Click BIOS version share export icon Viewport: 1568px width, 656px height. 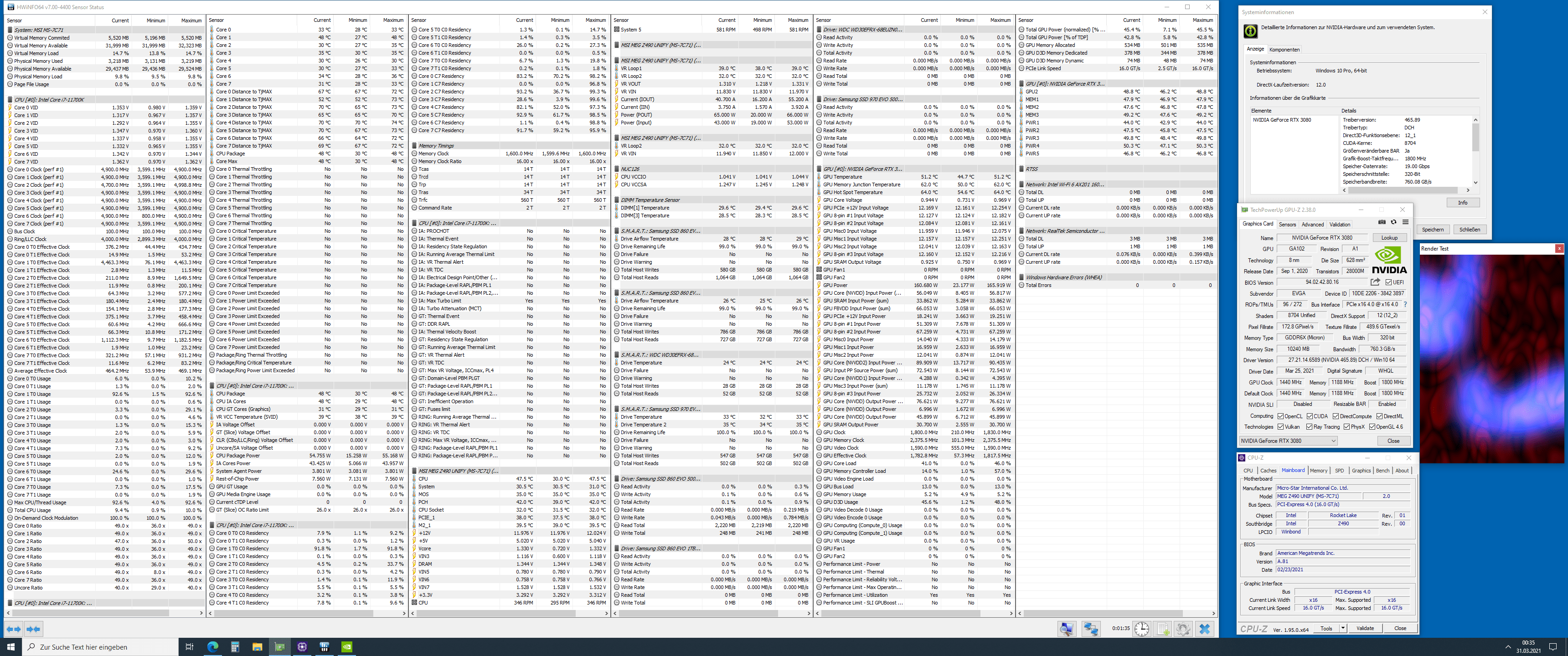coord(1375,282)
